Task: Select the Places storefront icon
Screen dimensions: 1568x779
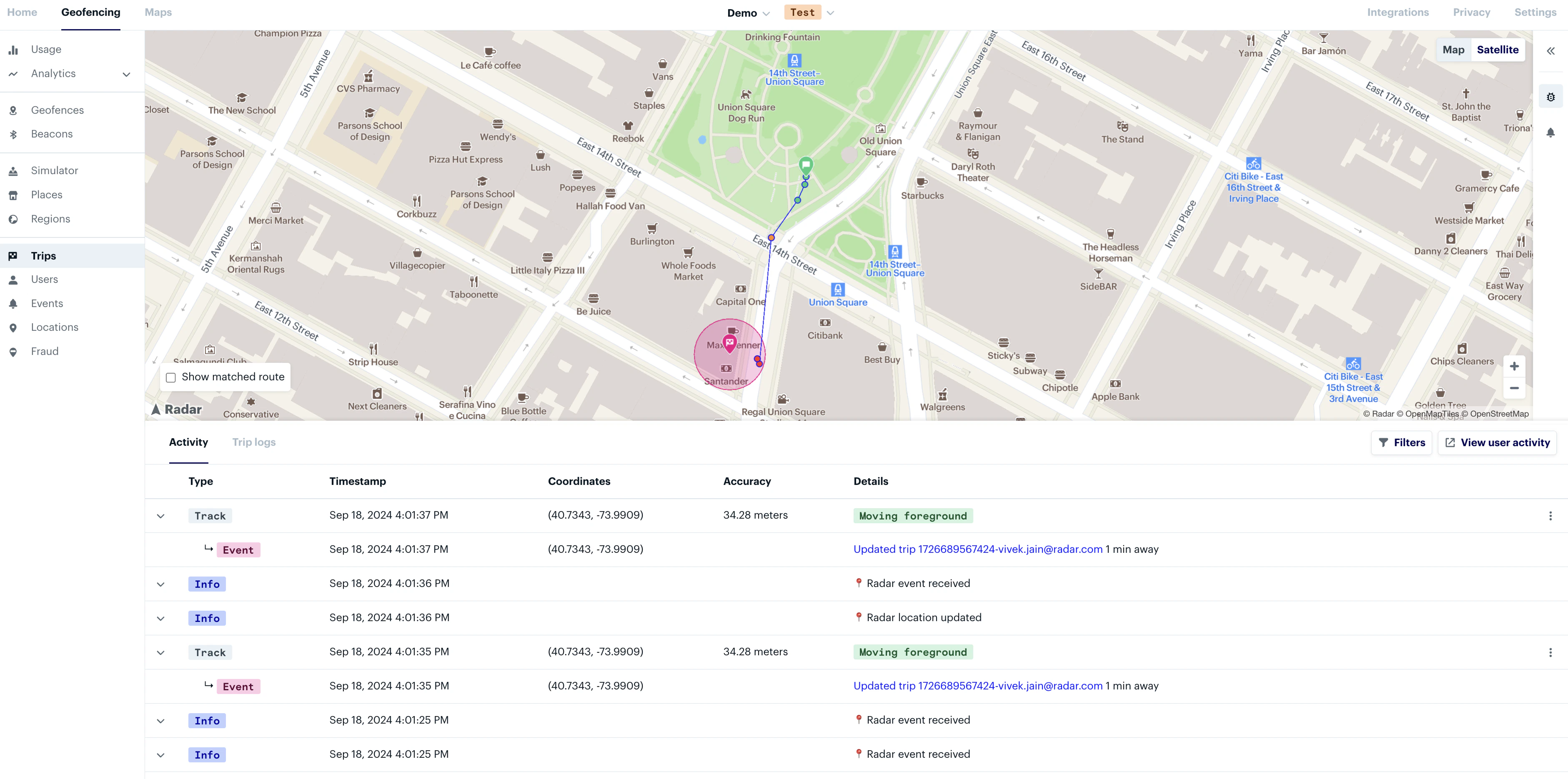Action: 13,194
